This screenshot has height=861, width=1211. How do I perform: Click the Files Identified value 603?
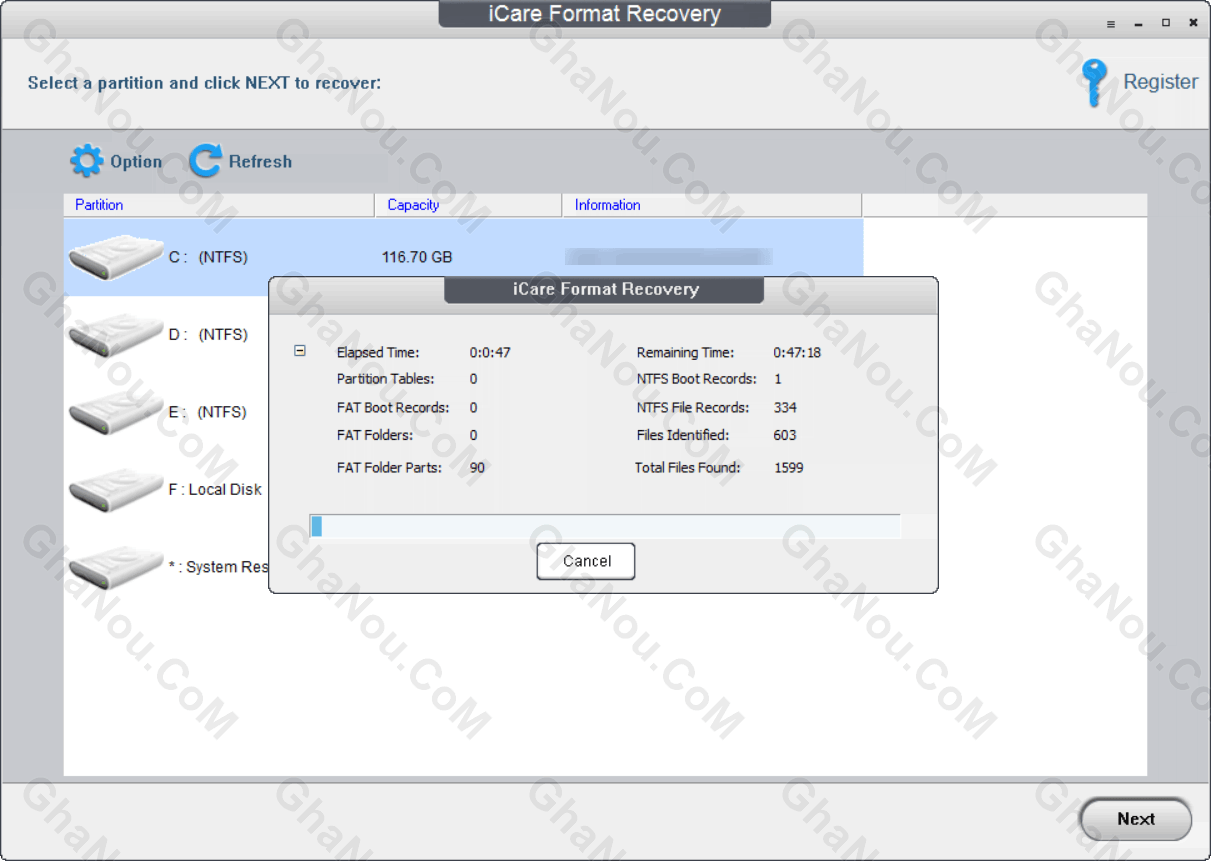785,435
